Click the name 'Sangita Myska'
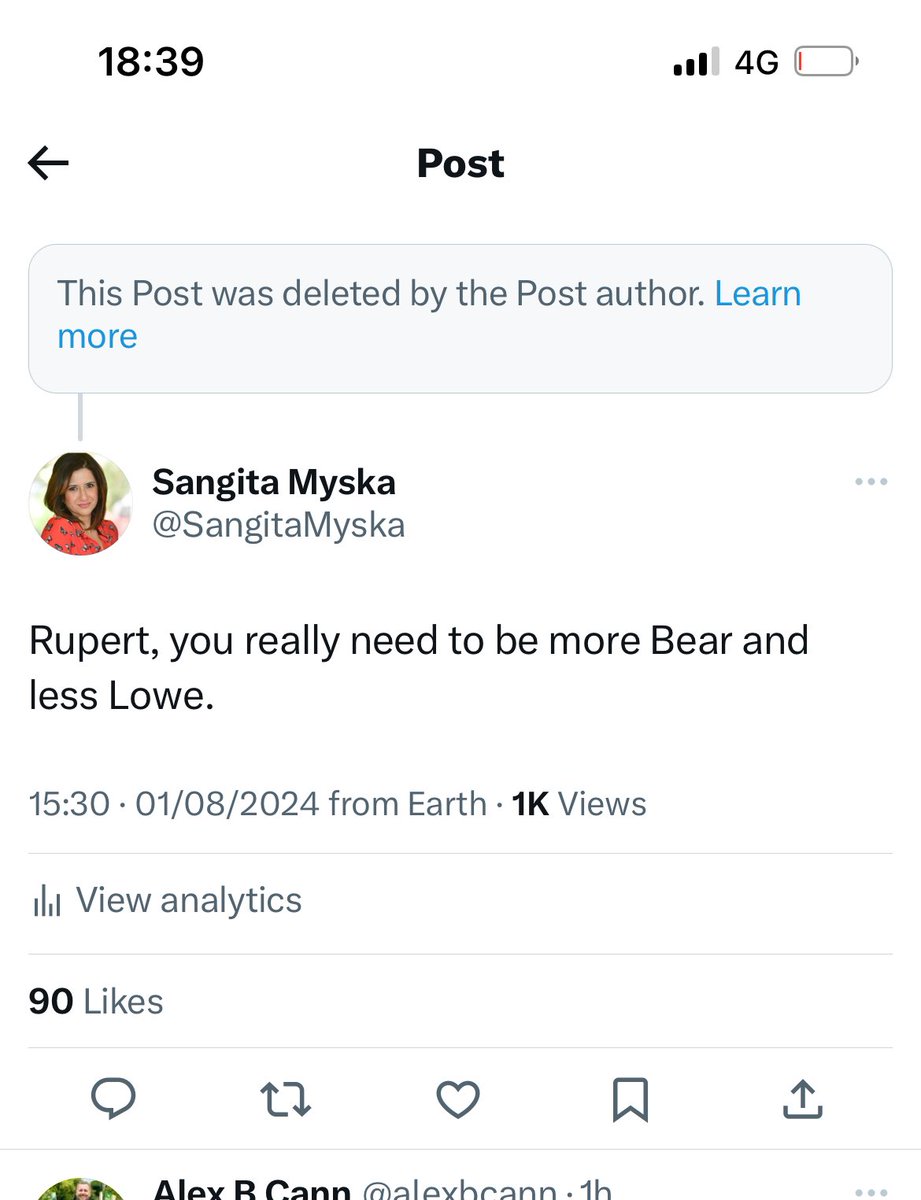Viewport: 921px width, 1200px height. pyautogui.click(x=274, y=481)
